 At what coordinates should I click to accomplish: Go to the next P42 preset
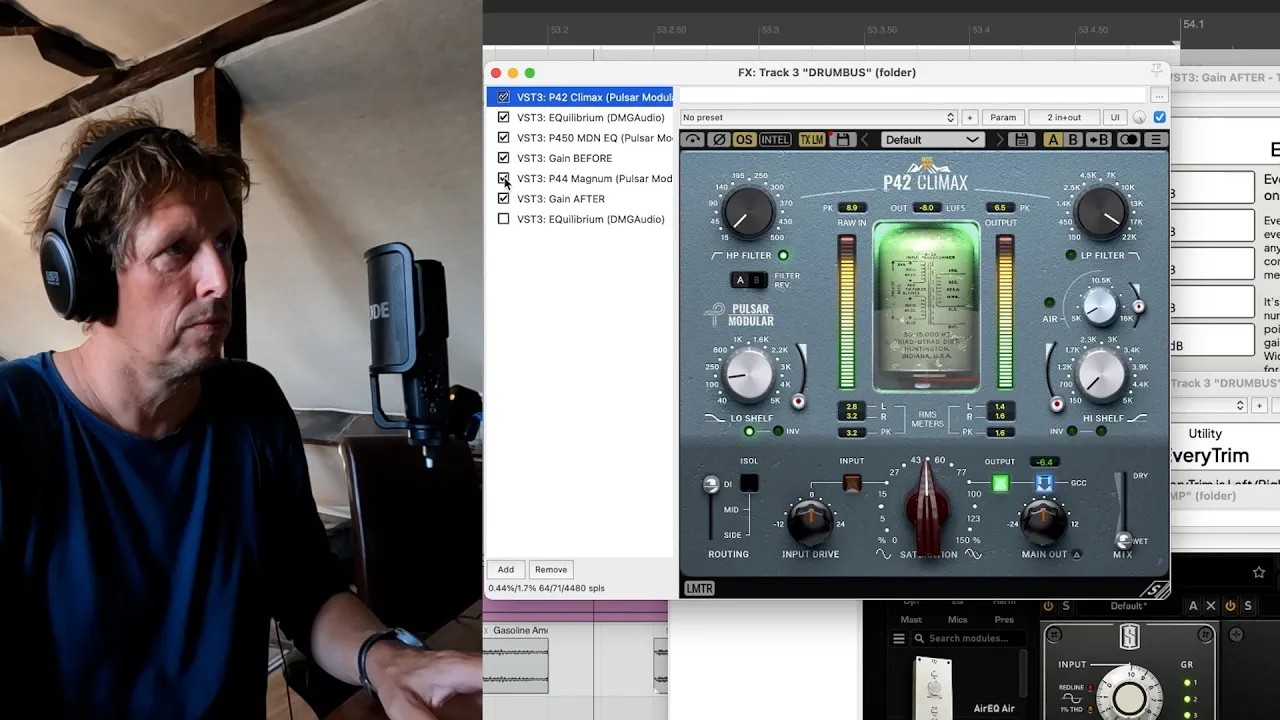[998, 140]
